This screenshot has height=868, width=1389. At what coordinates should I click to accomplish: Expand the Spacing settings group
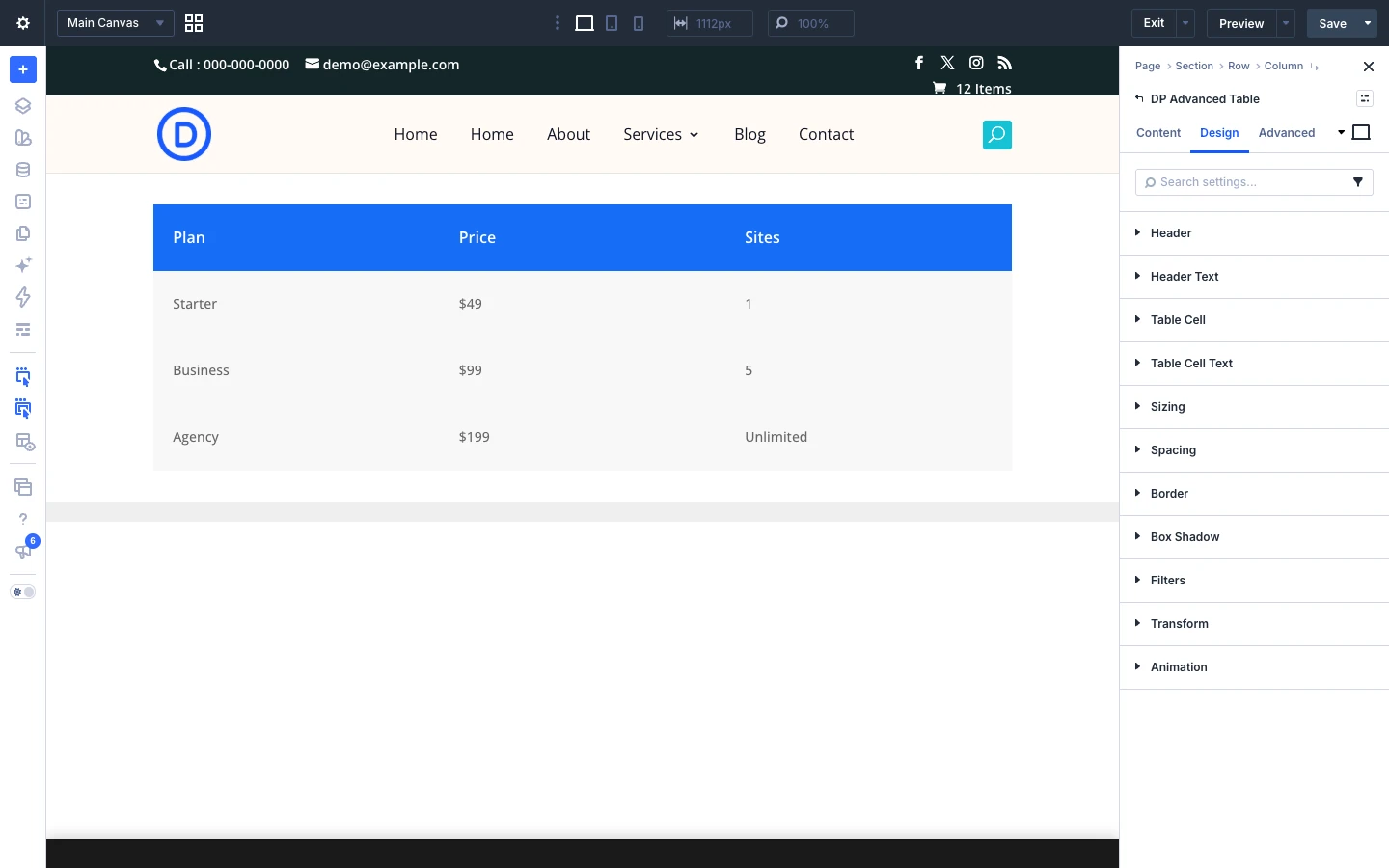(x=1254, y=450)
